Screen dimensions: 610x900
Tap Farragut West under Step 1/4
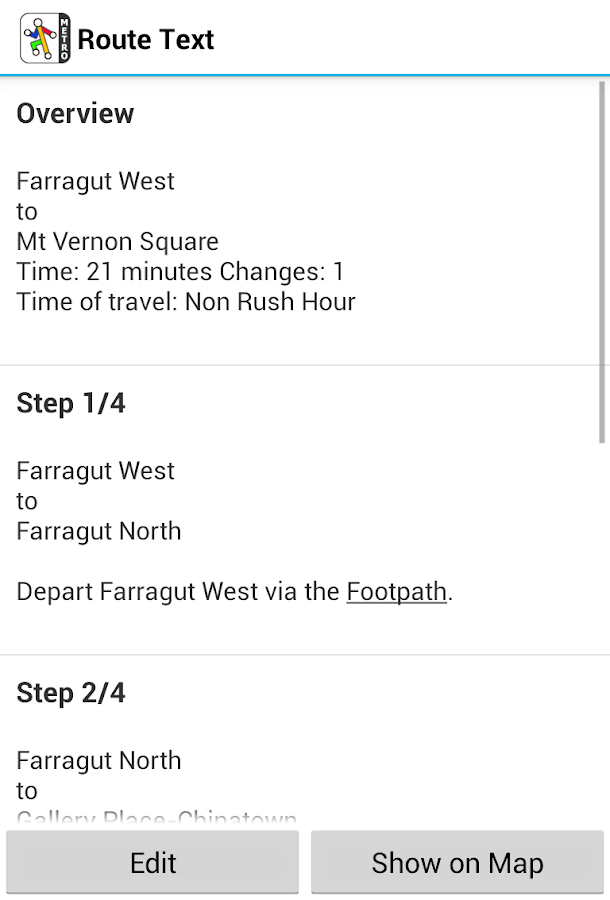click(x=96, y=472)
